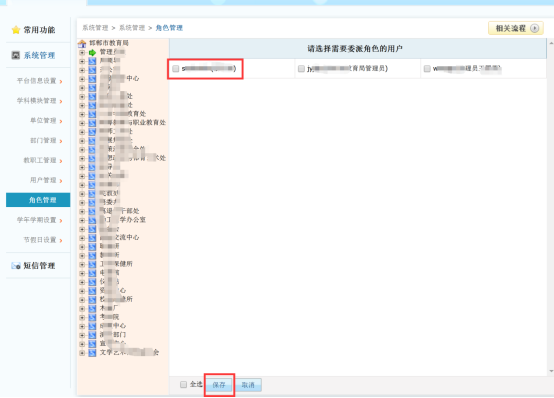Click the scrollbar down arrow of the user list
554x398 pixels.
pyautogui.click(x=551, y=371)
